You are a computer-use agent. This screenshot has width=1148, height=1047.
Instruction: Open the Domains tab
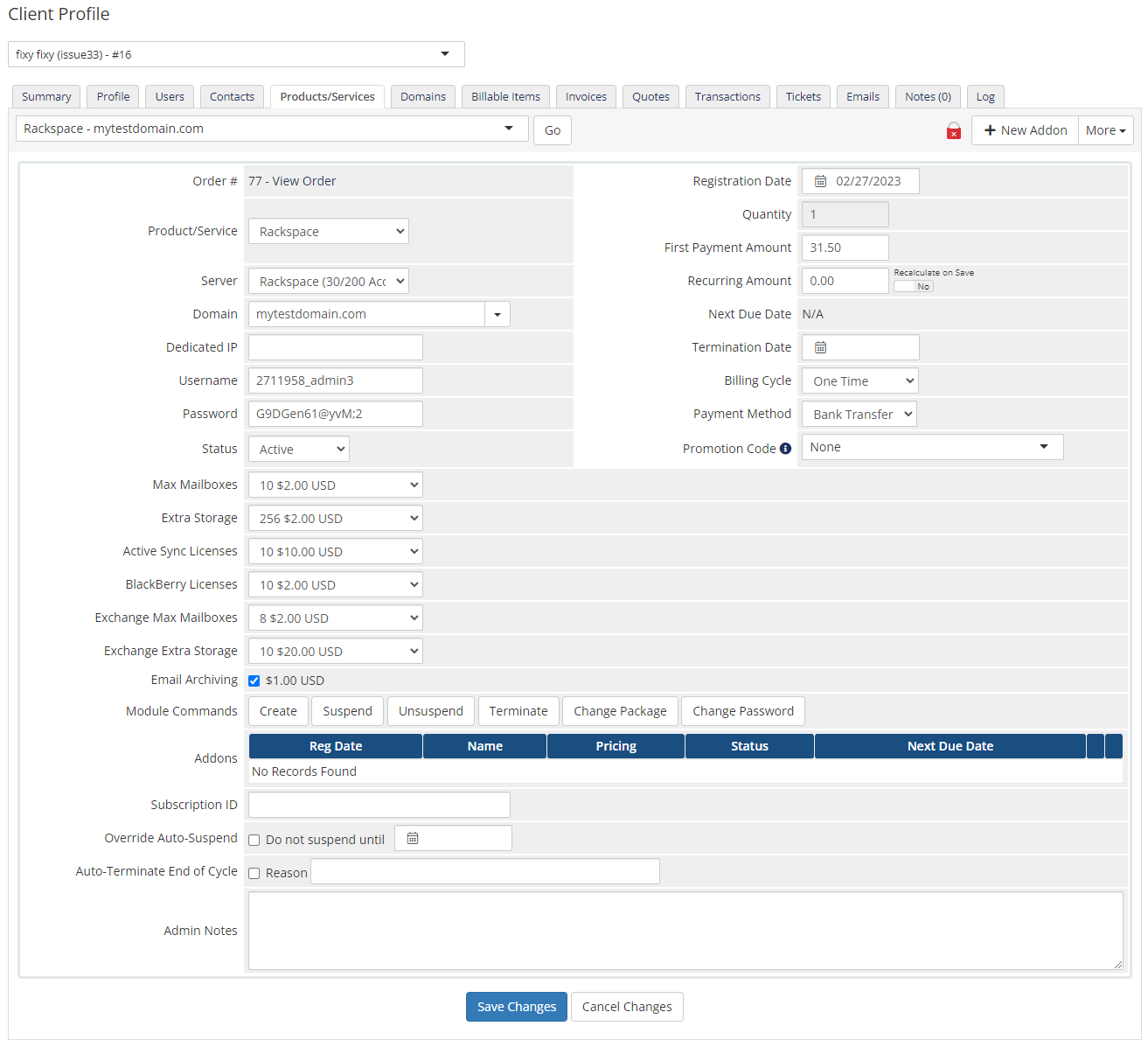(423, 96)
